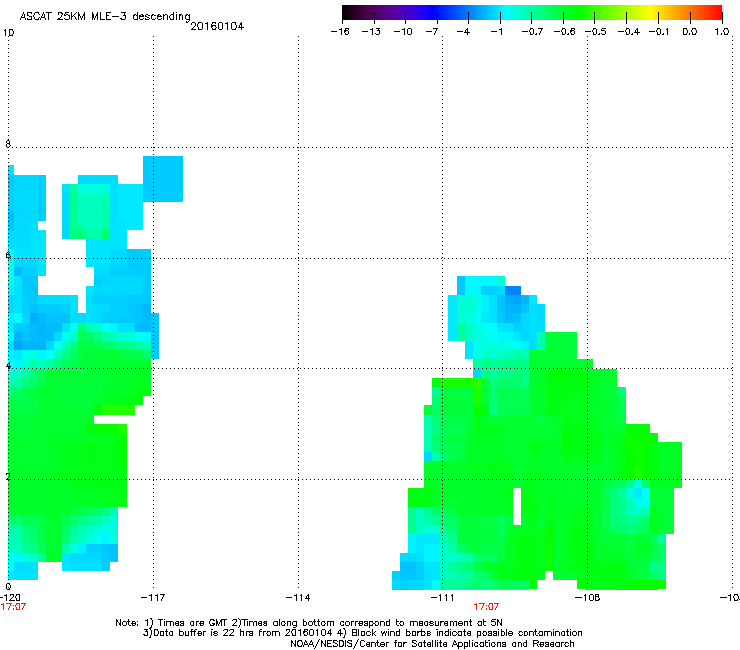This screenshot has width=740, height=650.
Task: Click the colorbar label -0.4
Action: (x=629, y=32)
